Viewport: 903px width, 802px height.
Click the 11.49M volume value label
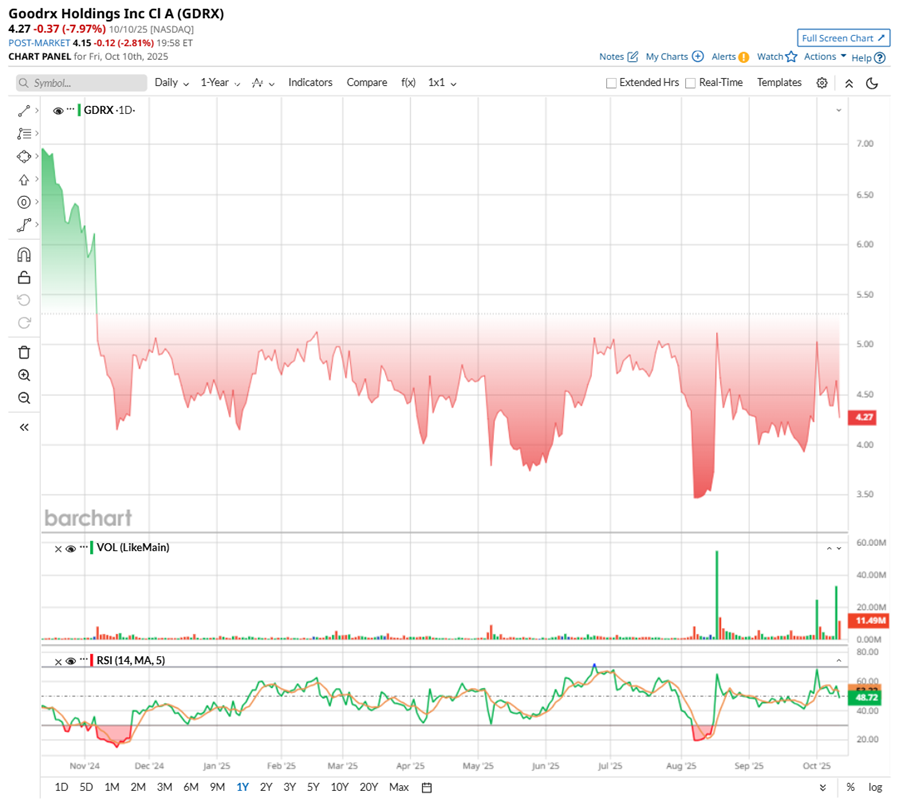pyautogui.click(x=870, y=620)
